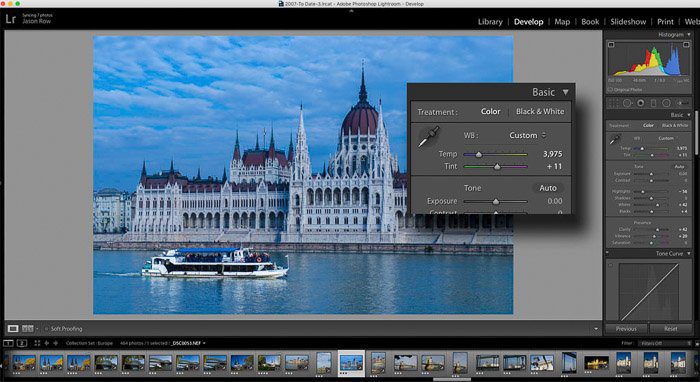Image resolution: width=700 pixels, height=382 pixels.
Task: Go forward using the filmstrip right arrow
Action: (55, 343)
